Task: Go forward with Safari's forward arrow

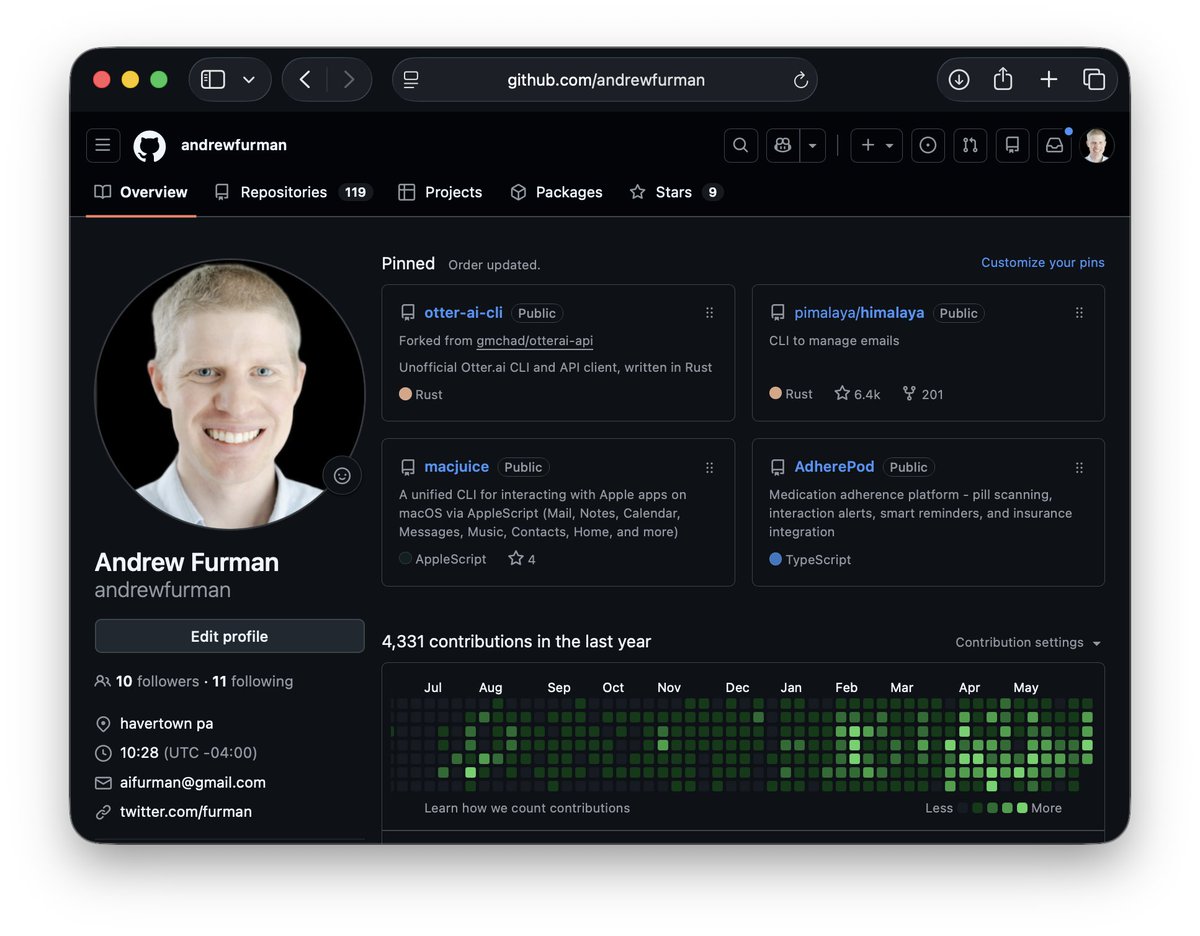Action: pos(349,80)
